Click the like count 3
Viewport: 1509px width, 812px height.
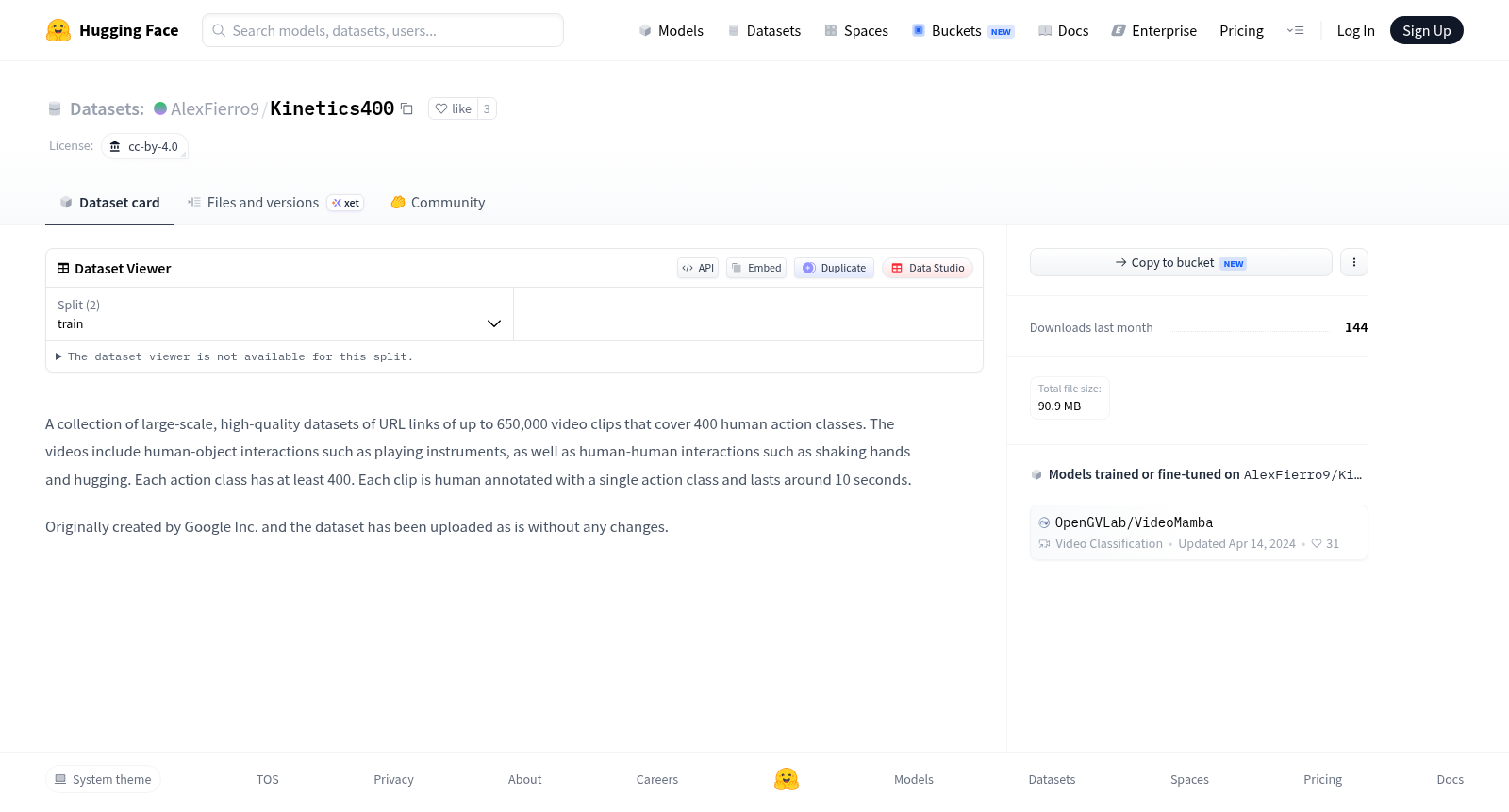(487, 108)
